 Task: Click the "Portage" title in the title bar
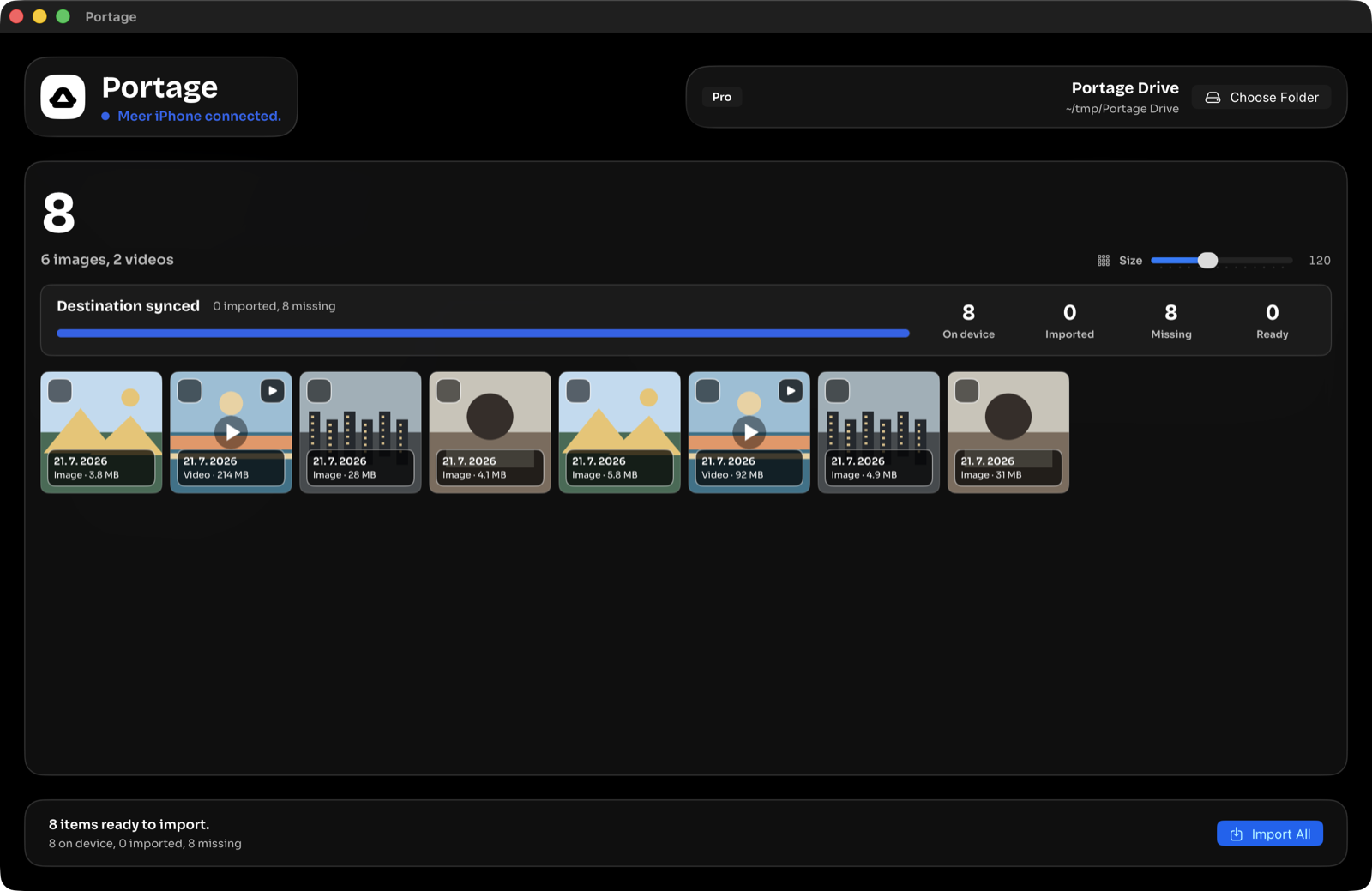click(x=111, y=16)
